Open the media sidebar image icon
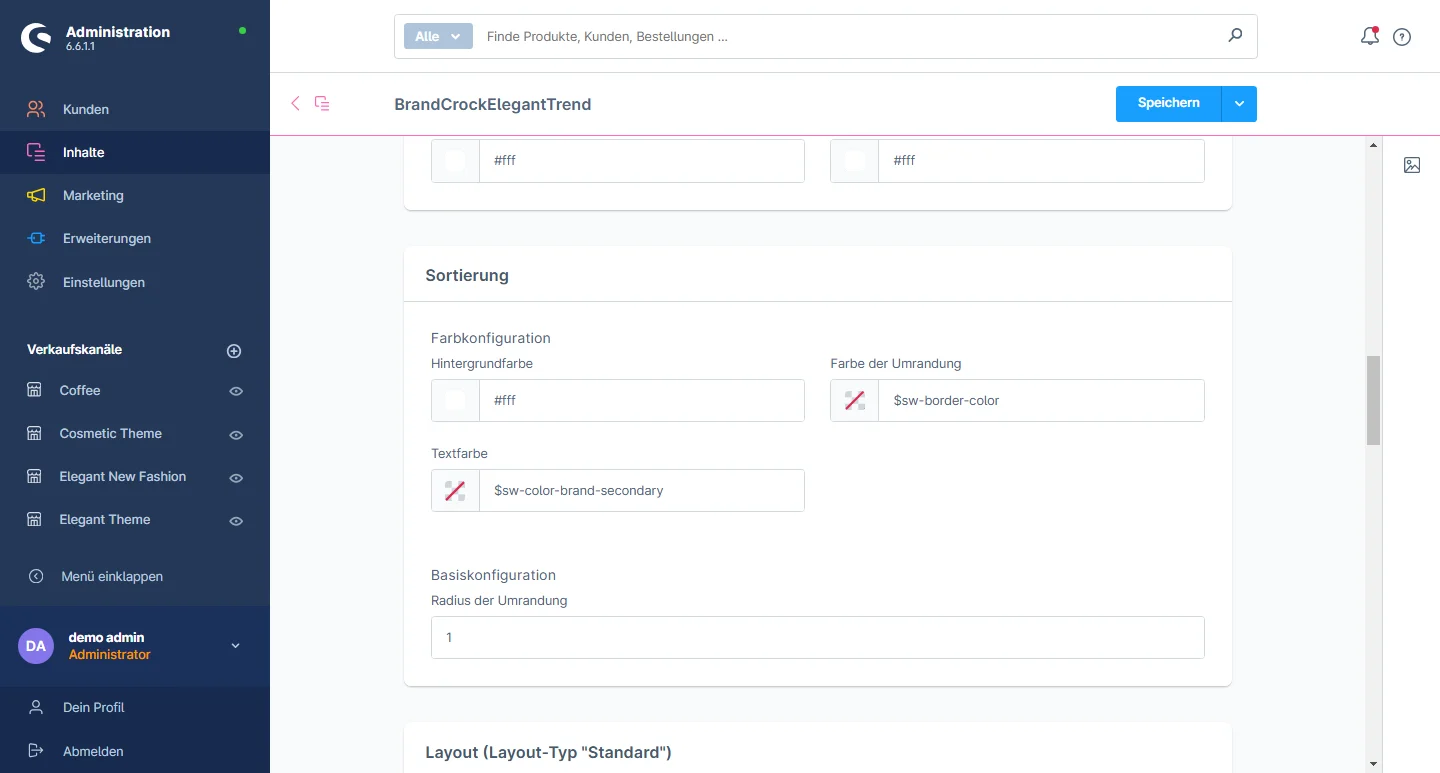Viewport: 1440px width, 773px height. point(1412,165)
